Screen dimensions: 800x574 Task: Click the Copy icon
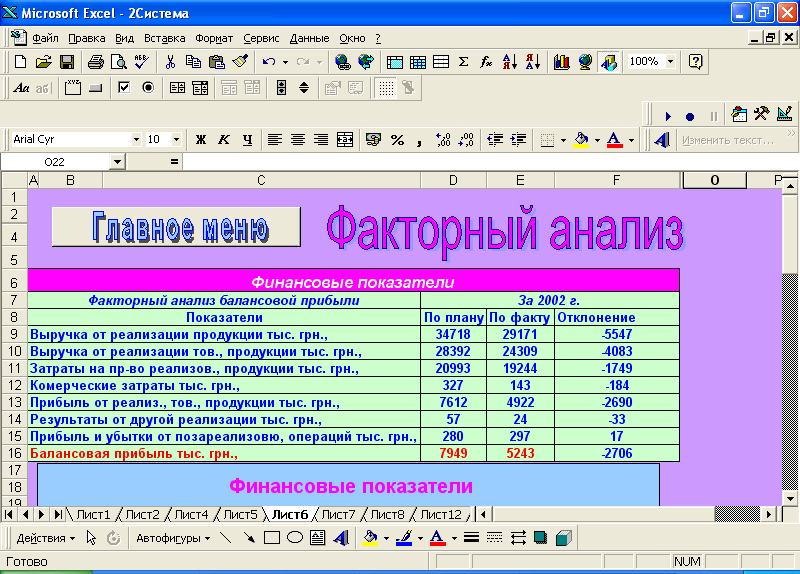193,62
